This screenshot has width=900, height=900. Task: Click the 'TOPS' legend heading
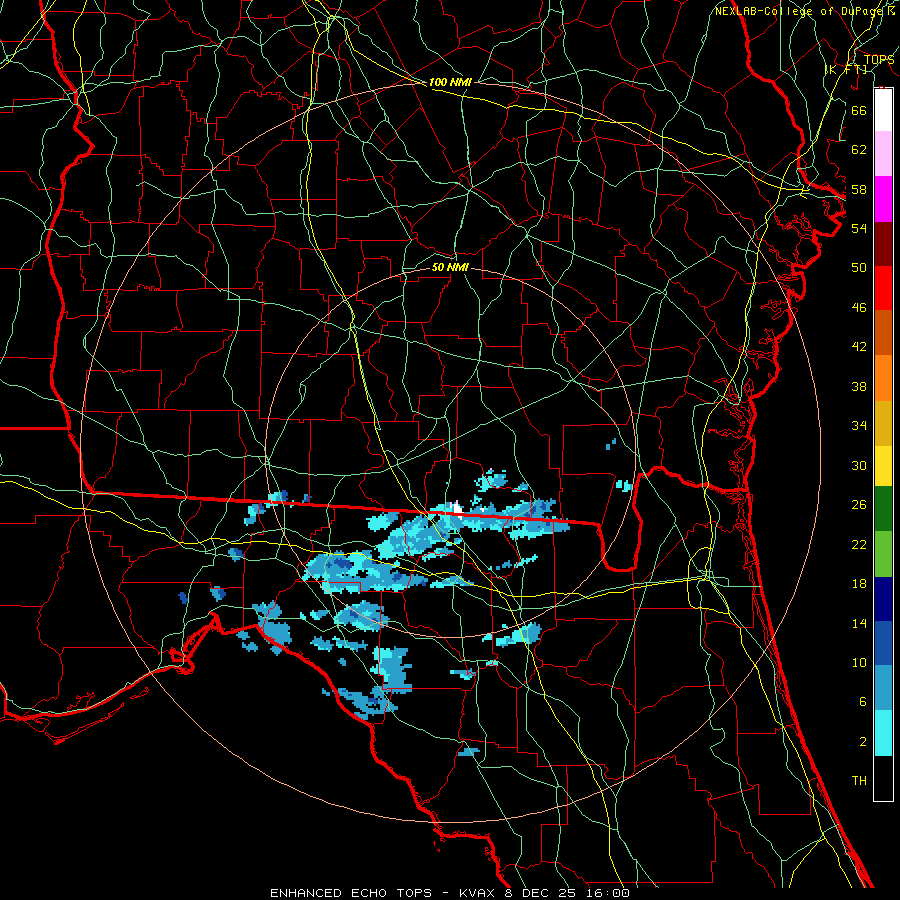click(x=879, y=60)
